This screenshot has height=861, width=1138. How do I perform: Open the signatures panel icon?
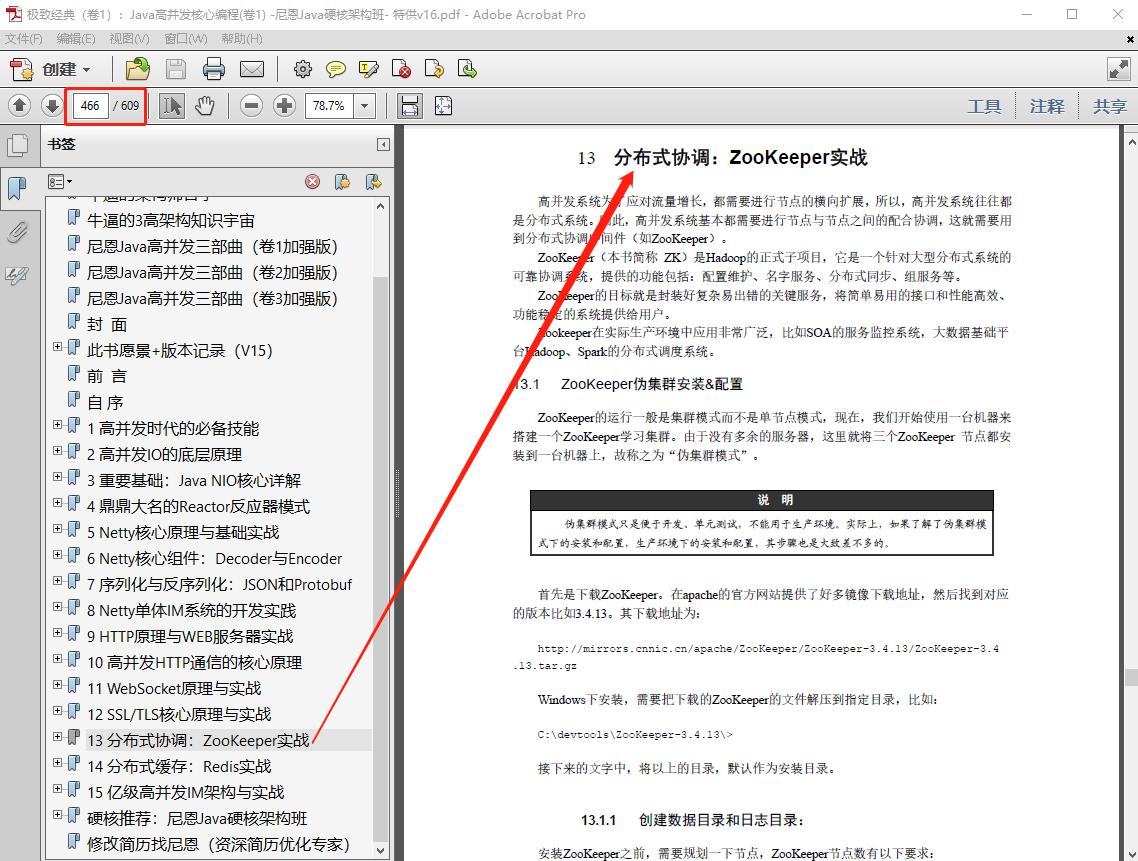point(17,275)
